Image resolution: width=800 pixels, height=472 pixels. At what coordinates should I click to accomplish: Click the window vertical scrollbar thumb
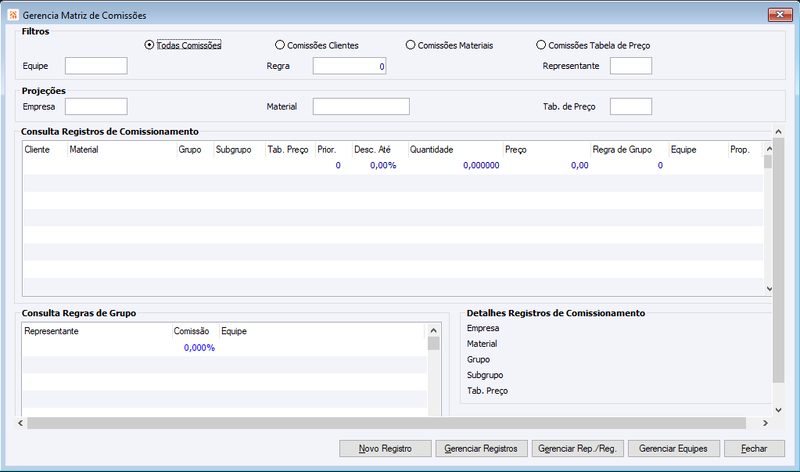coord(779,260)
